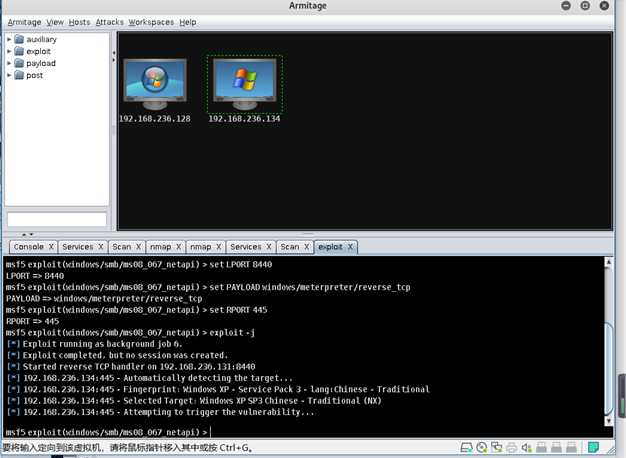The width and height of the screenshot is (626, 458).
Task: Switch to the Console tab
Action: click(x=29, y=247)
